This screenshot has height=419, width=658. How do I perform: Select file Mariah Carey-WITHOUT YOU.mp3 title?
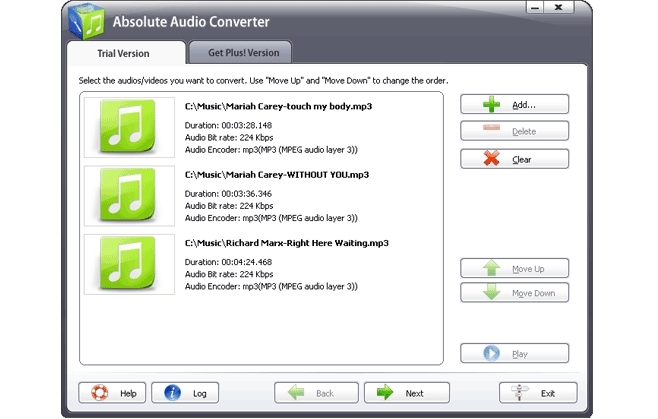[277, 175]
